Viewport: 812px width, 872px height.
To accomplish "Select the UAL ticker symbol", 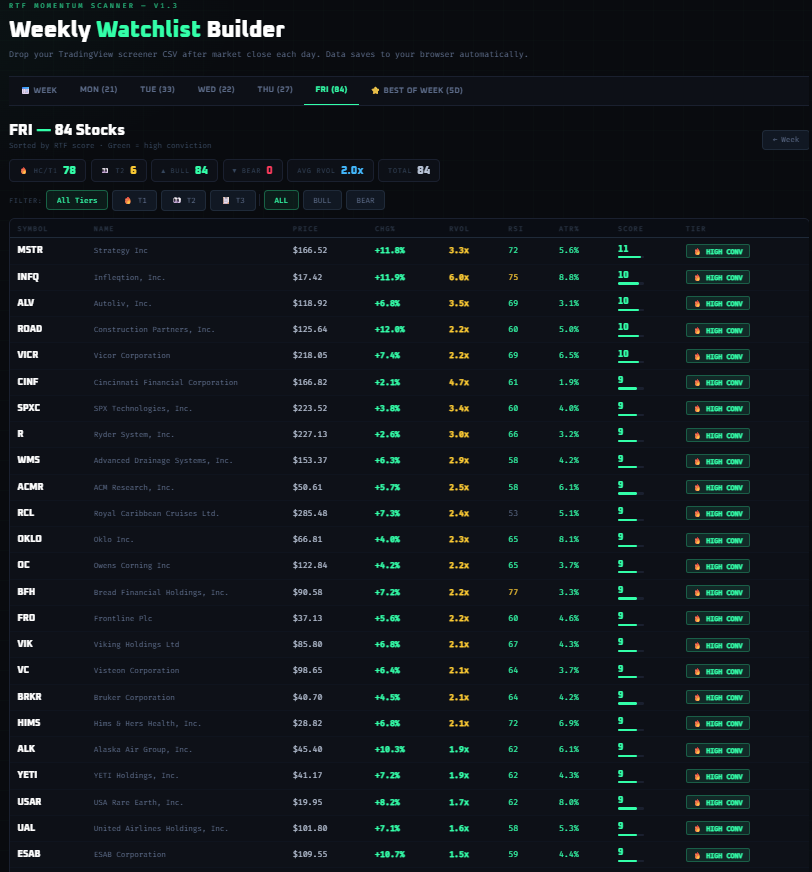I will click(x=26, y=828).
